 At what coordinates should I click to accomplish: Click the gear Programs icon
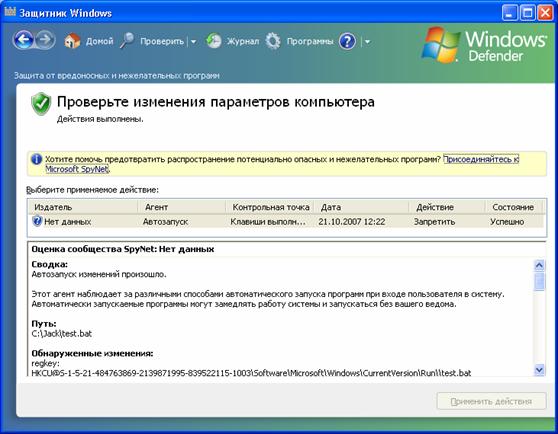tap(273, 41)
